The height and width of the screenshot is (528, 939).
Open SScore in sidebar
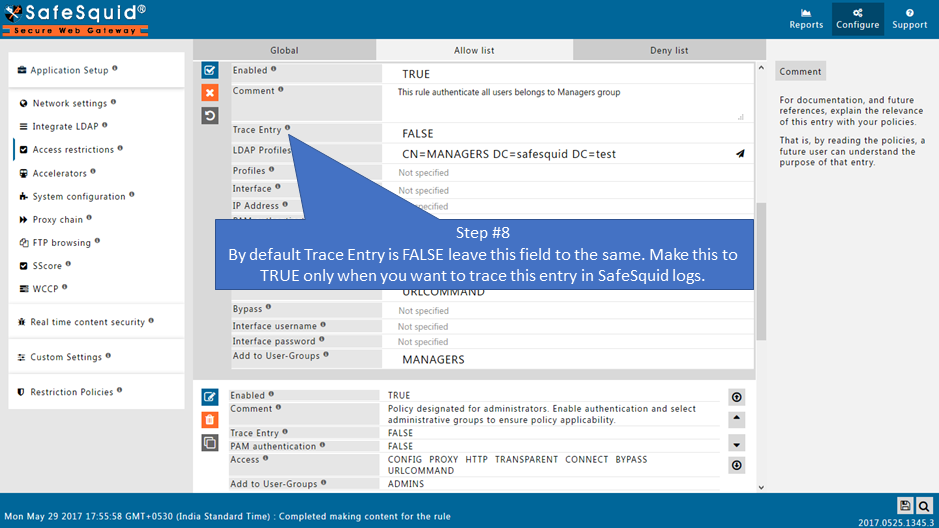pos(46,266)
